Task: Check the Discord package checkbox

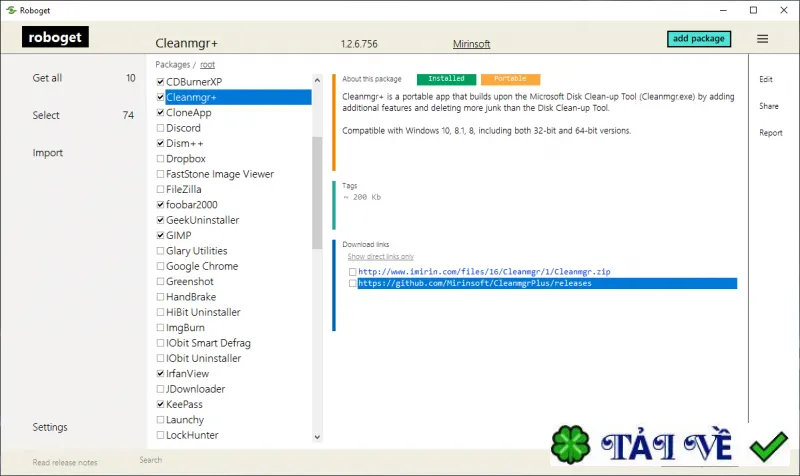Action: (x=160, y=128)
